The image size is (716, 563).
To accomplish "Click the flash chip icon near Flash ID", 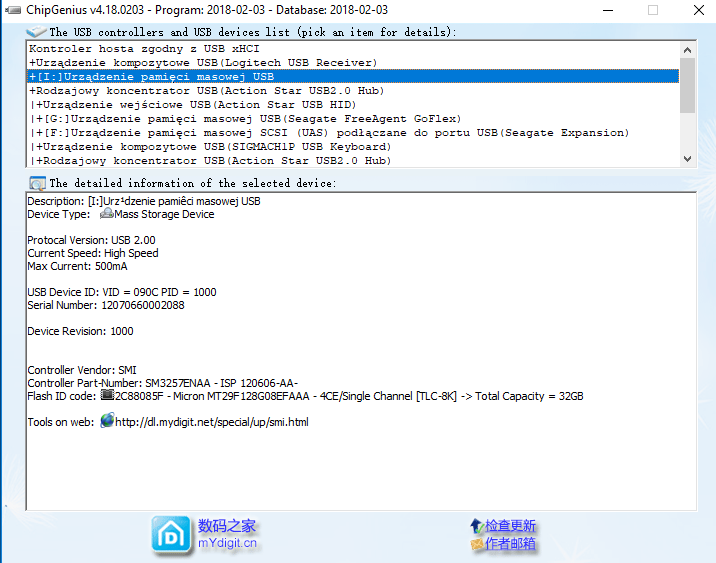I will click(107, 395).
